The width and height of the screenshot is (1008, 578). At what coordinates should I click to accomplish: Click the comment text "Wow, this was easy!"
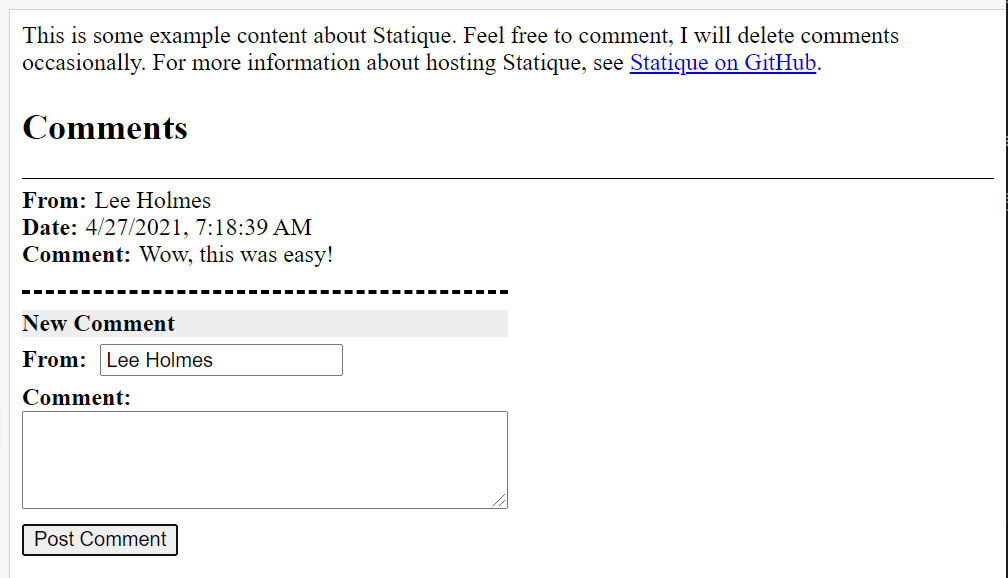click(236, 255)
